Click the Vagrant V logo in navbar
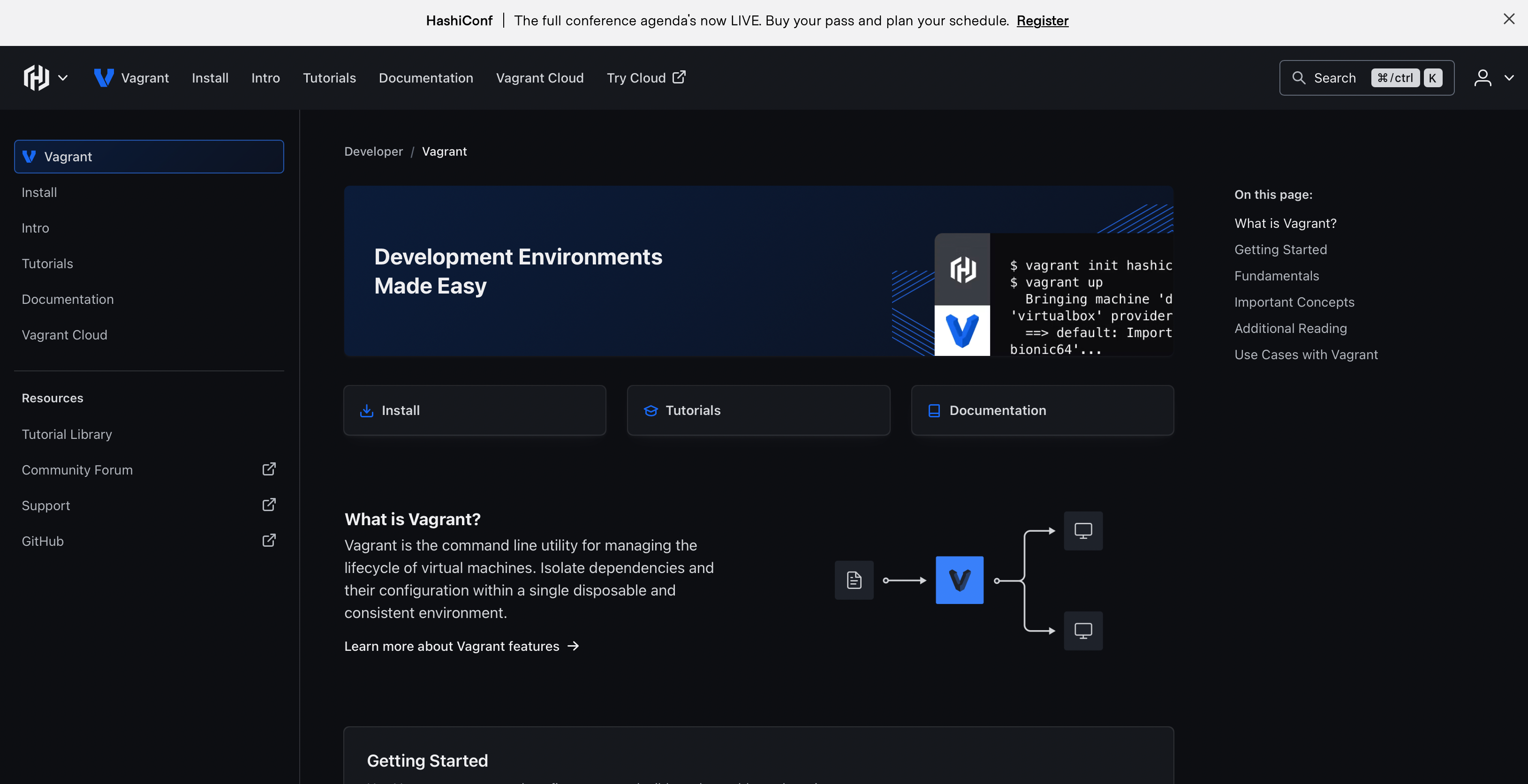 pos(104,78)
